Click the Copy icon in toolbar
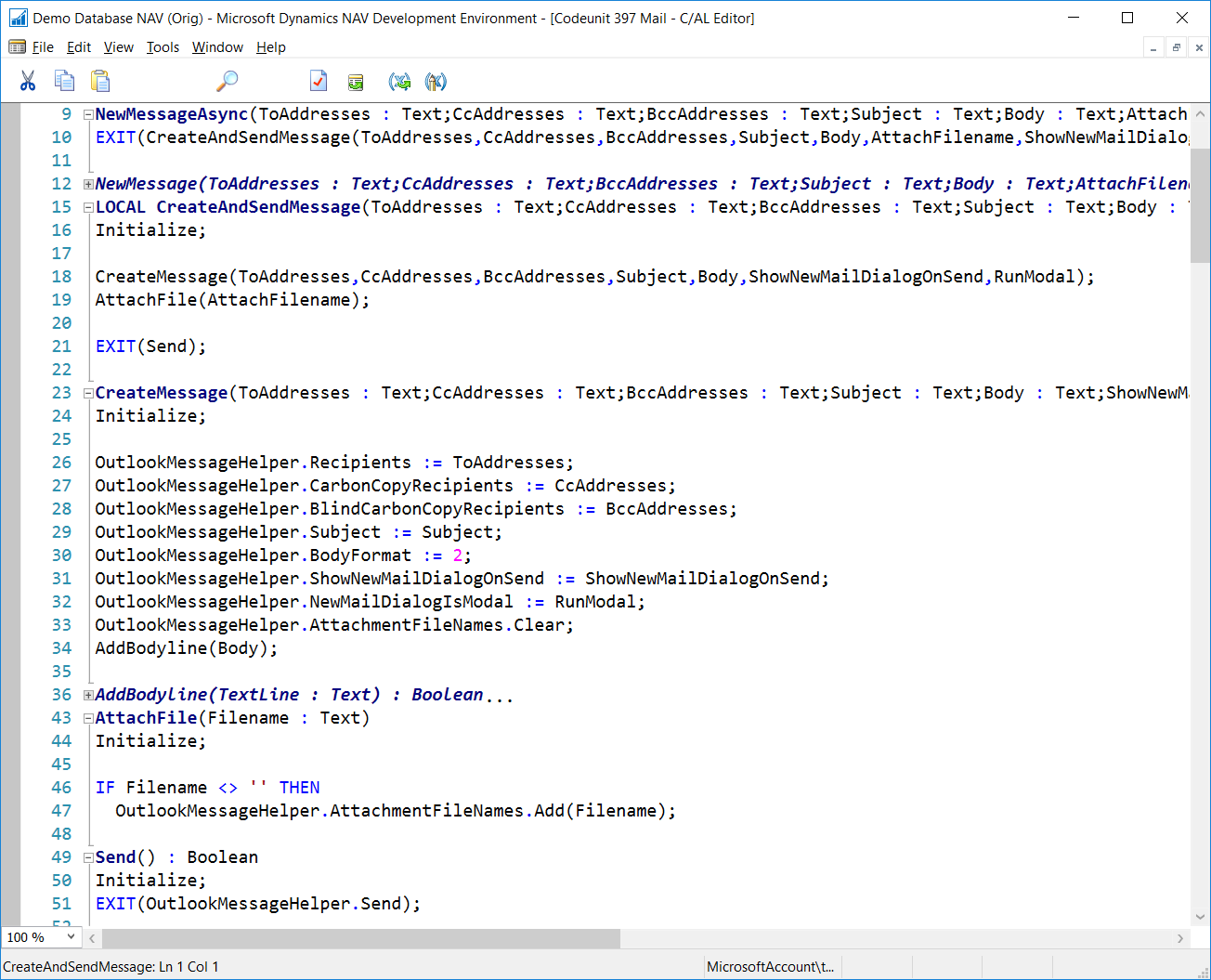This screenshot has height=980, width=1211. (64, 82)
